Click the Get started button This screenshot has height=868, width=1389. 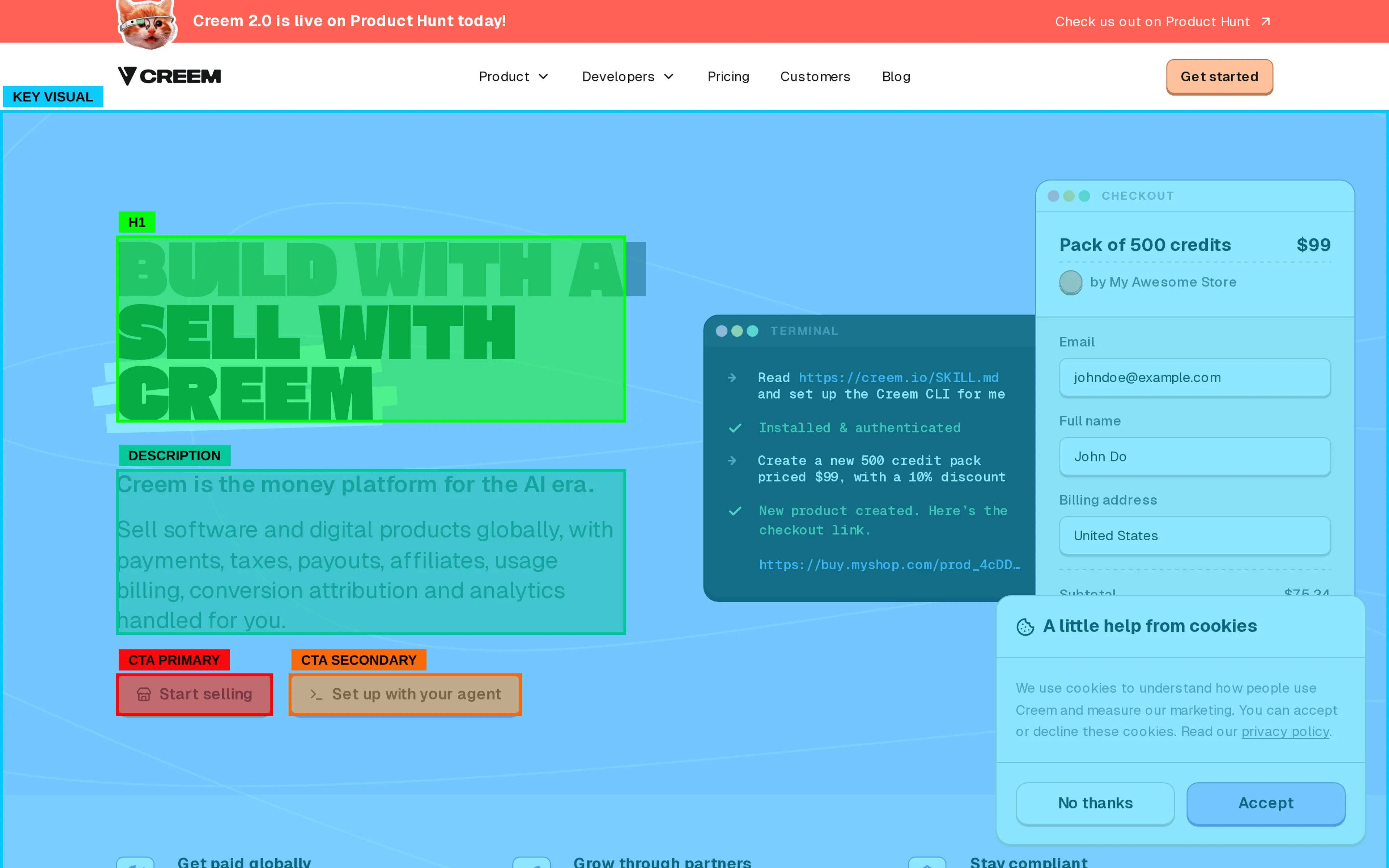(x=1219, y=76)
